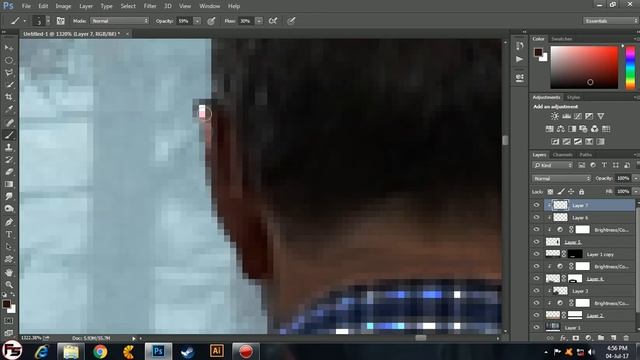Select the Gradient tool
640x360 pixels.
(9, 184)
